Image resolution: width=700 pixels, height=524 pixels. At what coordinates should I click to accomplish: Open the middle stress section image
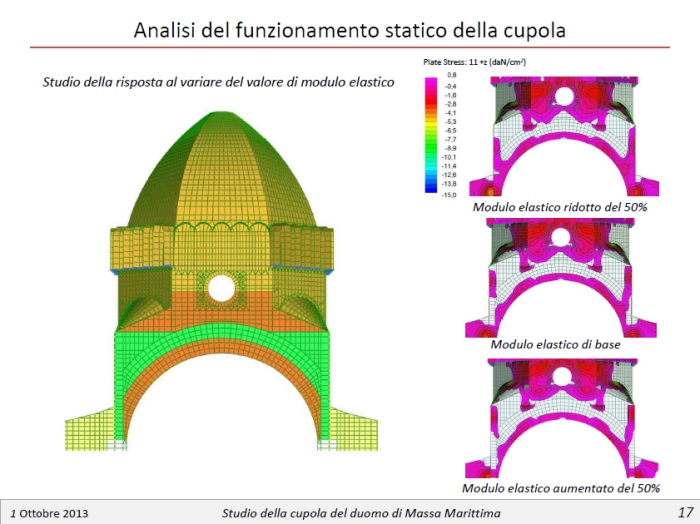point(563,276)
